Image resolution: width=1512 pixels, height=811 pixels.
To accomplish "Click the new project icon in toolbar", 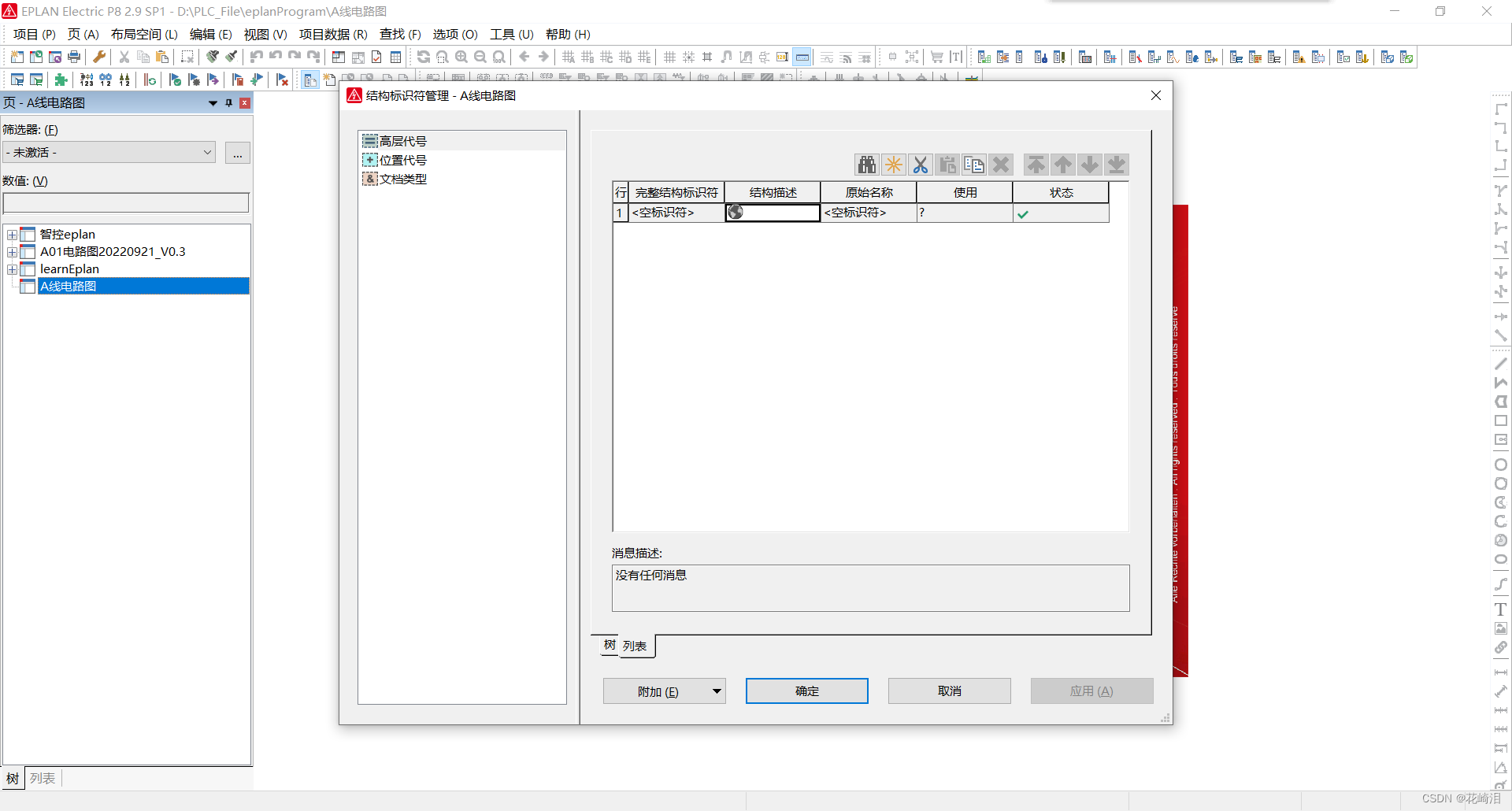I will pos(17,57).
